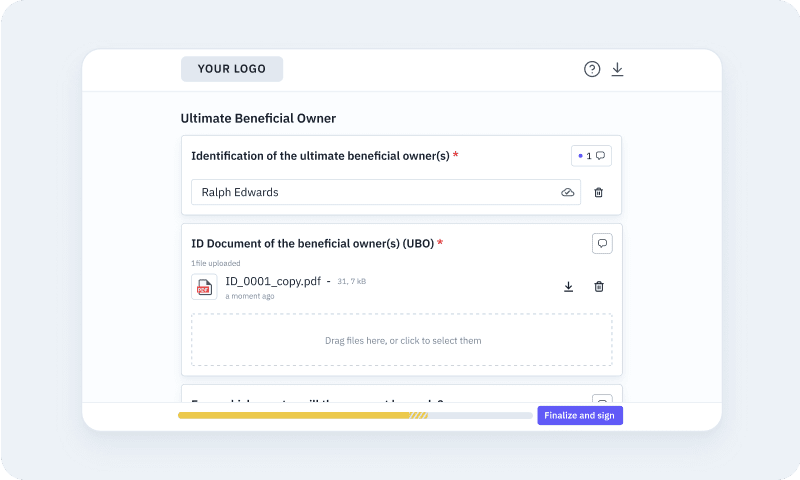
Task: Open the help question mark icon
Action: tap(592, 69)
